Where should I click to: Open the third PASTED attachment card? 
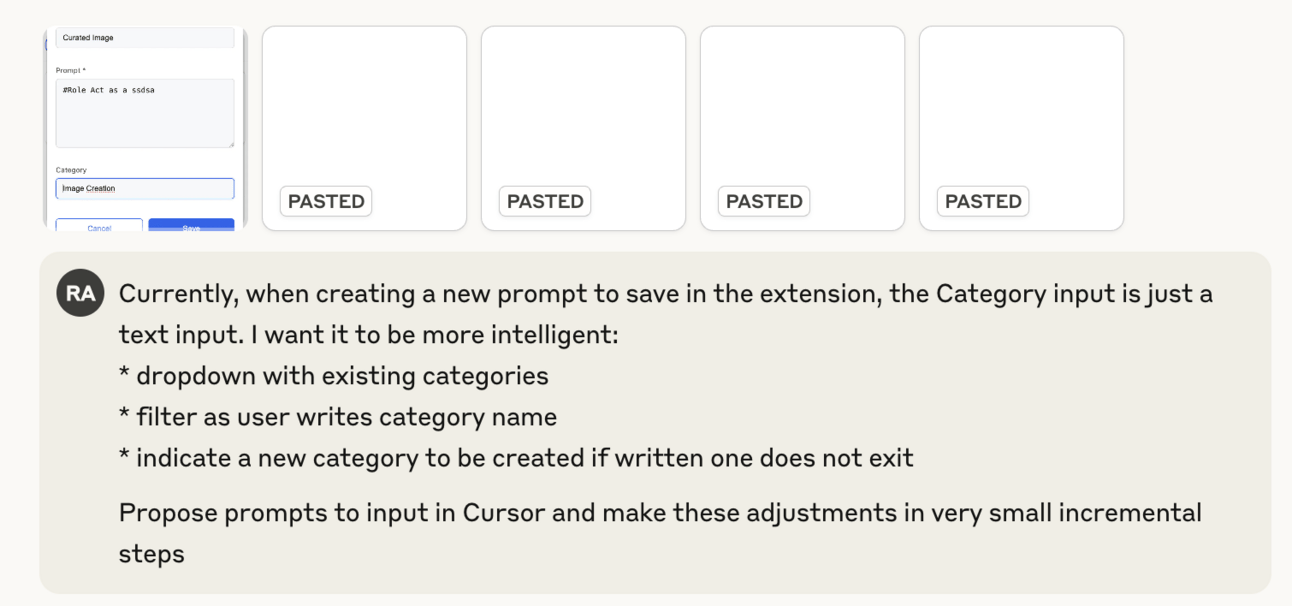pos(802,128)
